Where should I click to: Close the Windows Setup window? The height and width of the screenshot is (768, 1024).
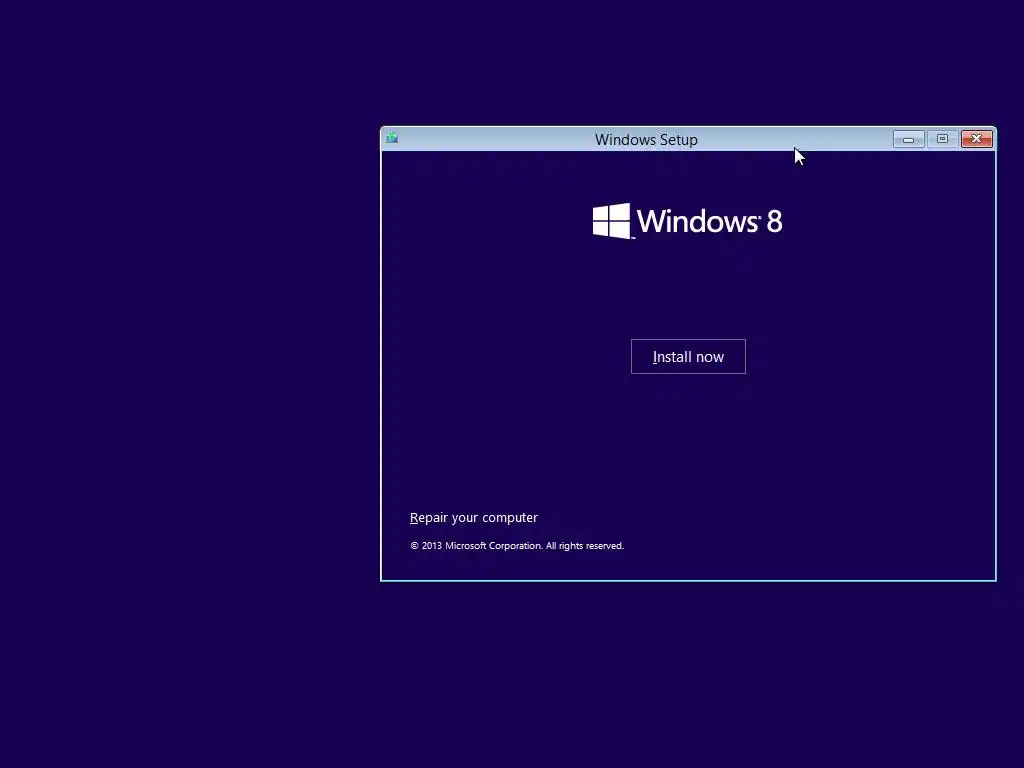pos(976,139)
